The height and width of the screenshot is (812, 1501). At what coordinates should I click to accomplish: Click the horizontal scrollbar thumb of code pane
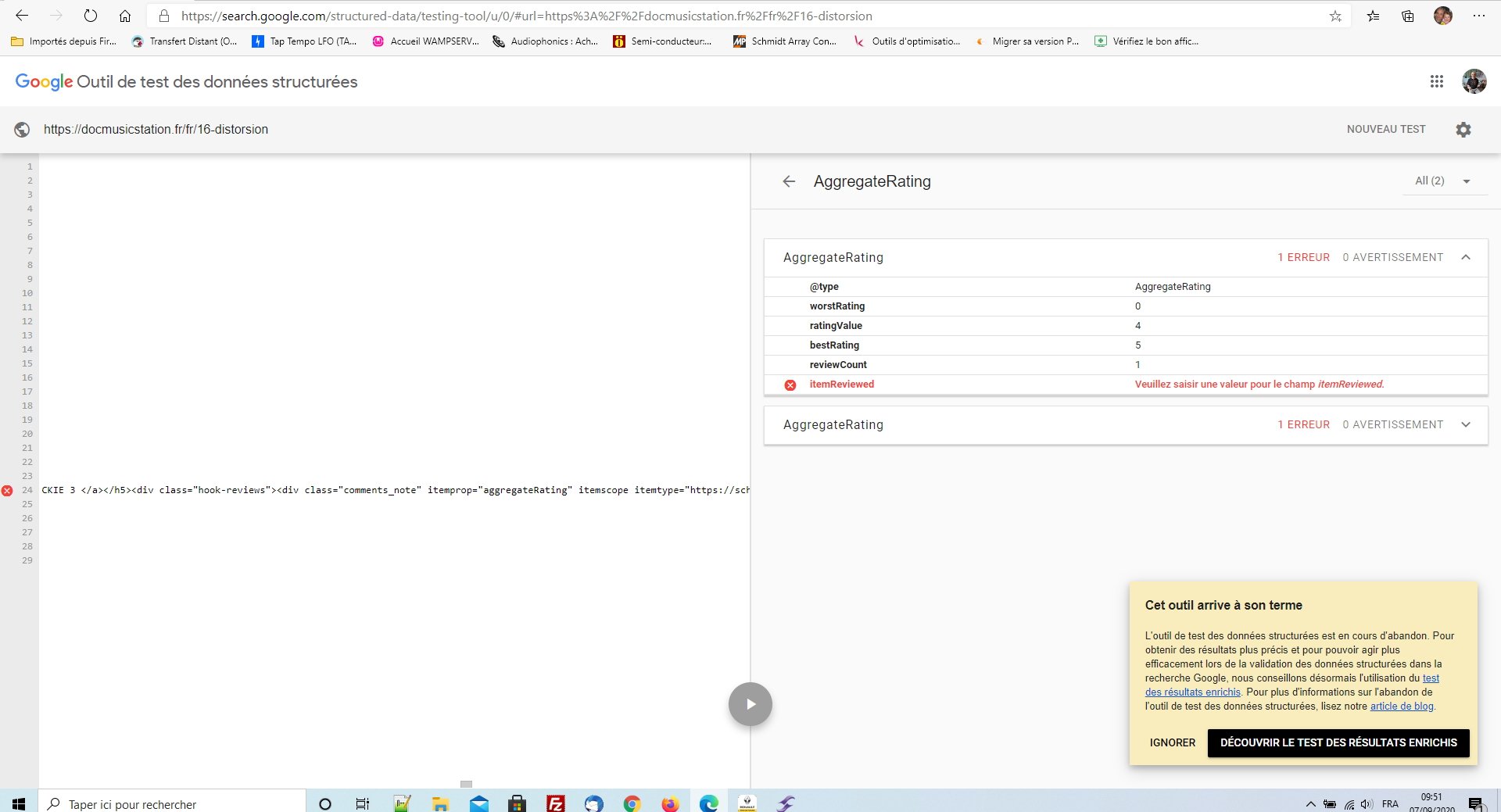[466, 784]
